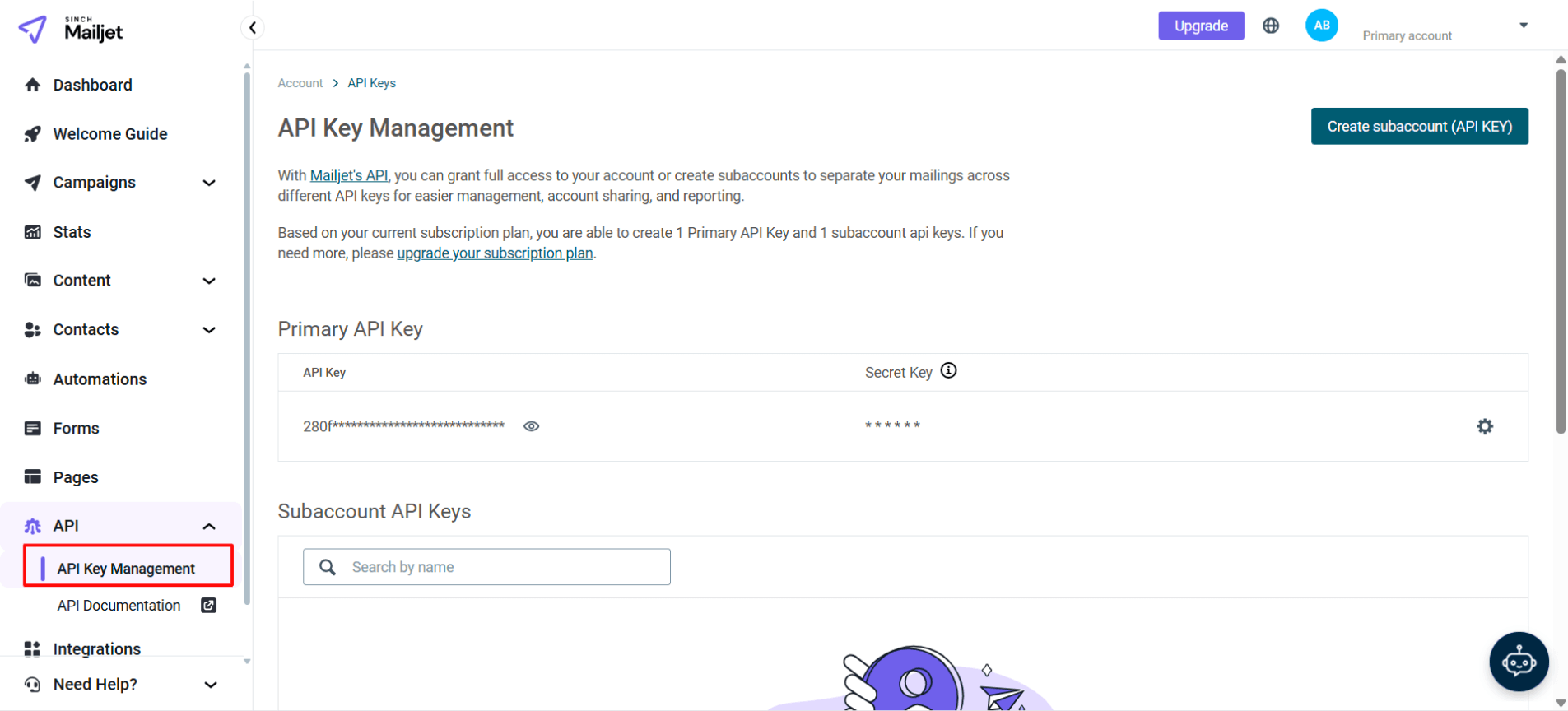The height and width of the screenshot is (711, 1568).
Task: Click the Welcome Guide rocket icon
Action: click(33, 134)
